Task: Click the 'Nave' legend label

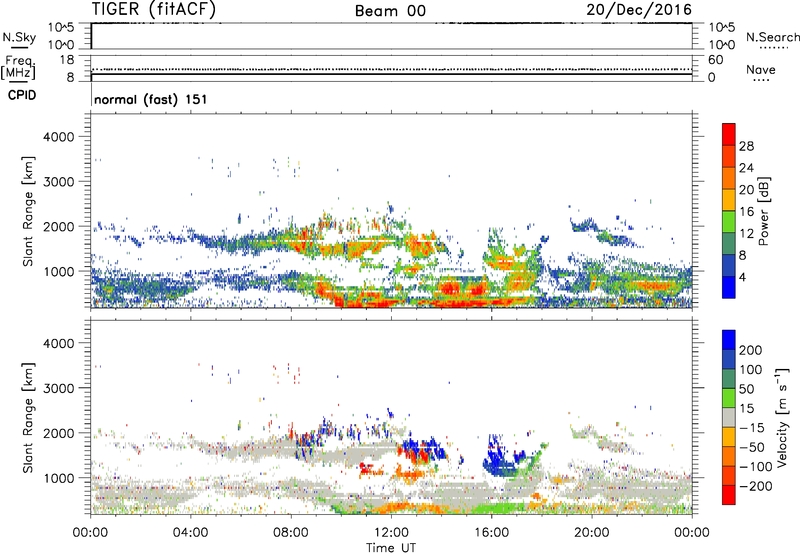Action: tap(761, 69)
